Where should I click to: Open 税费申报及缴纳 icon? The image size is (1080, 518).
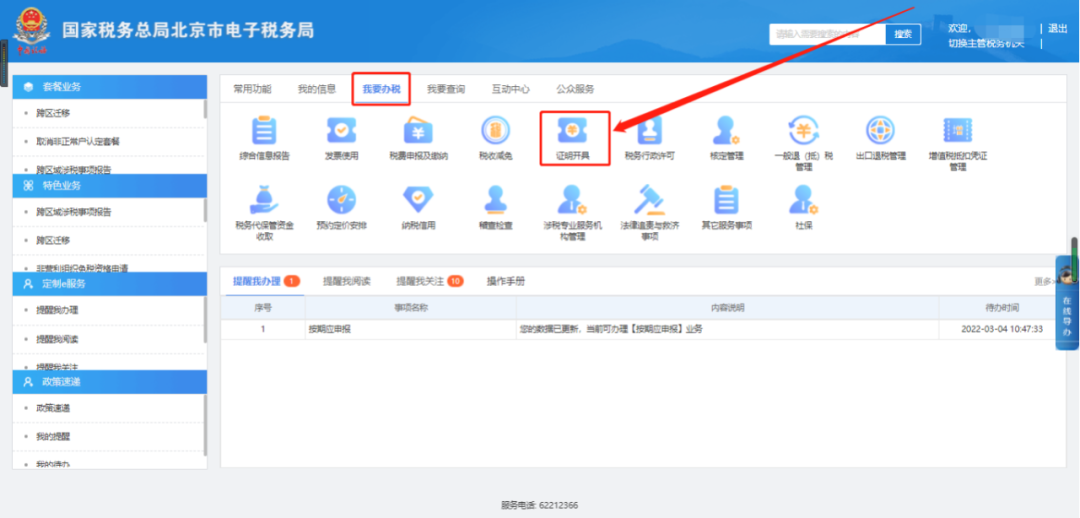[418, 130]
